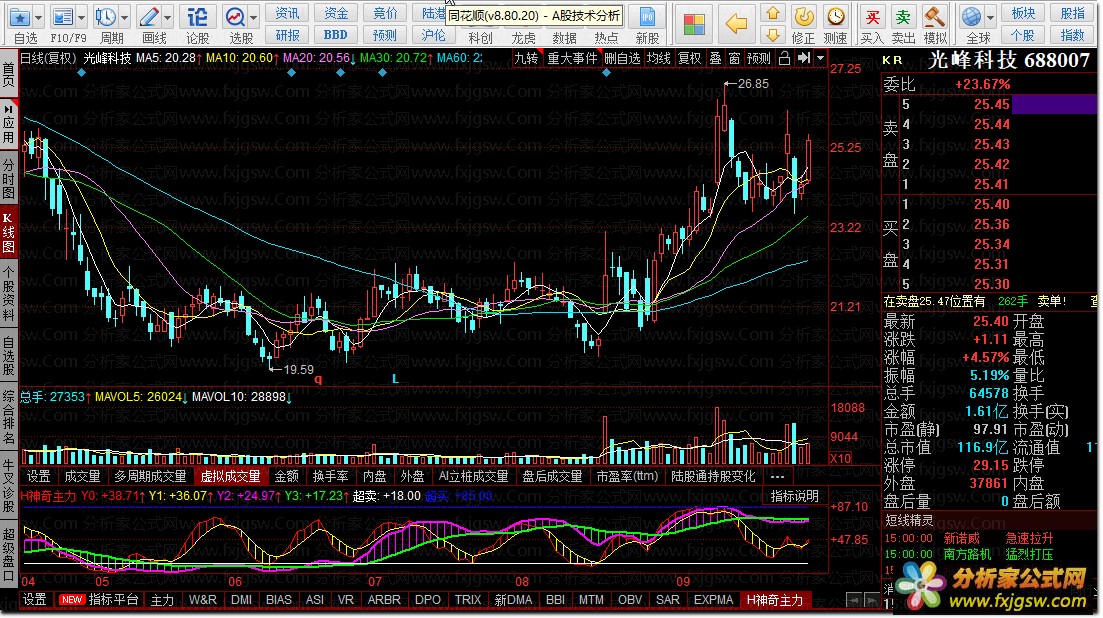Open 板块 sector button

pos(1024,13)
